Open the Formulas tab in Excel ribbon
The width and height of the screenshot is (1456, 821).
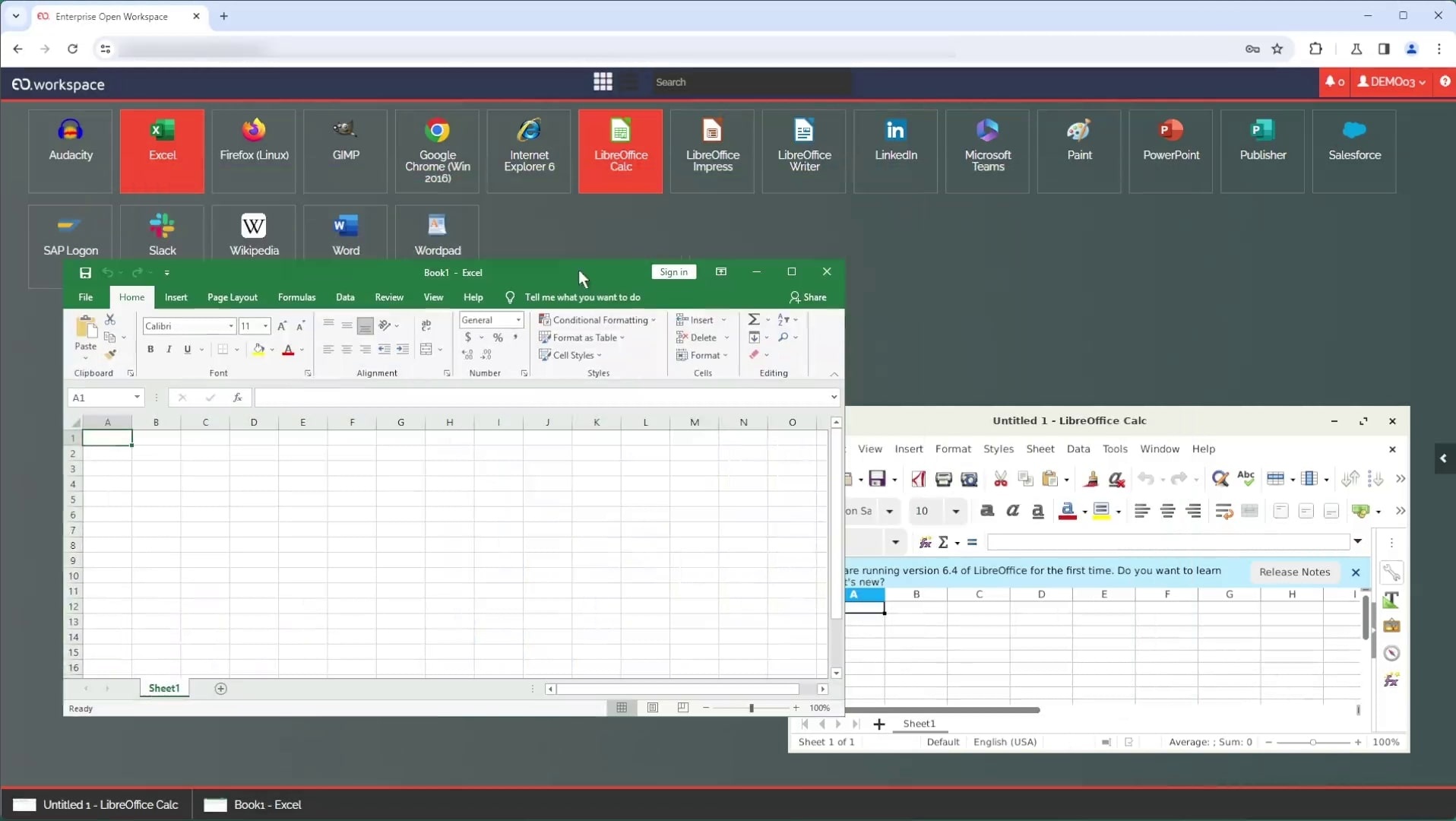296,297
